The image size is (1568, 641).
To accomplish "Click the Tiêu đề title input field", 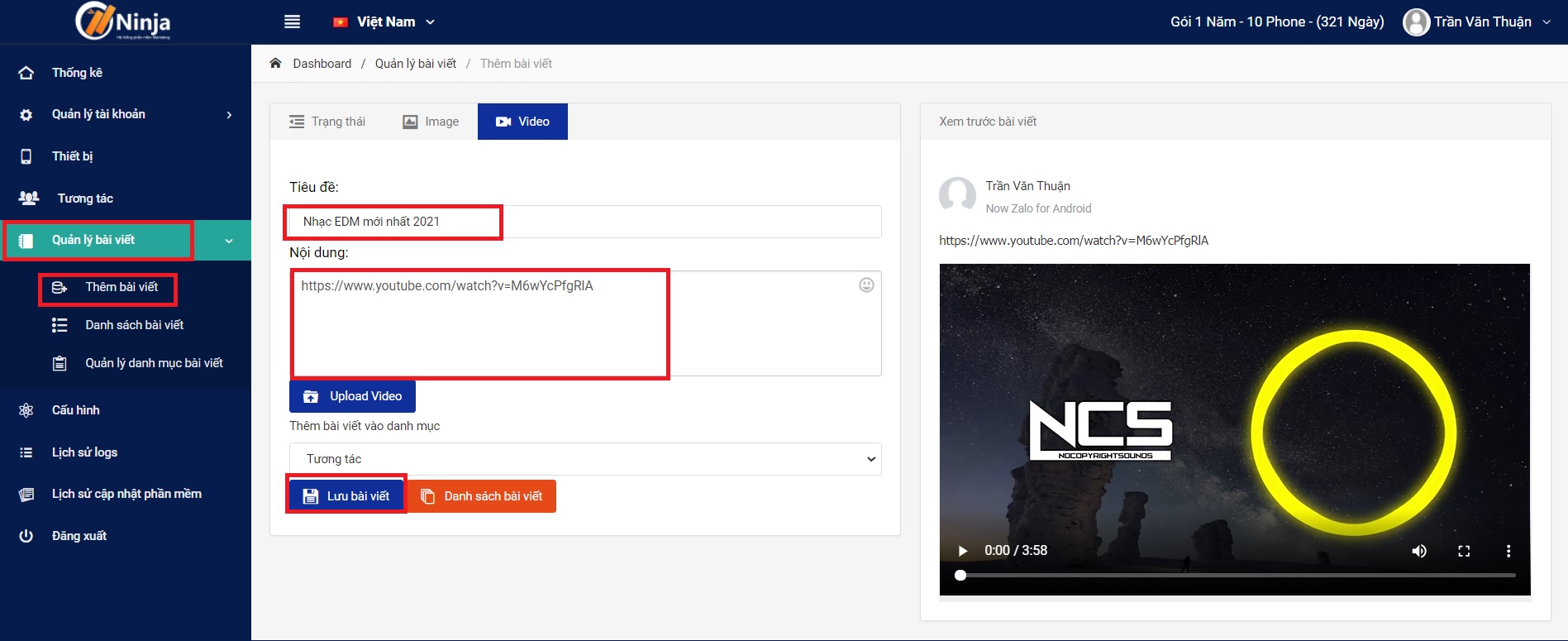I will coord(585,222).
